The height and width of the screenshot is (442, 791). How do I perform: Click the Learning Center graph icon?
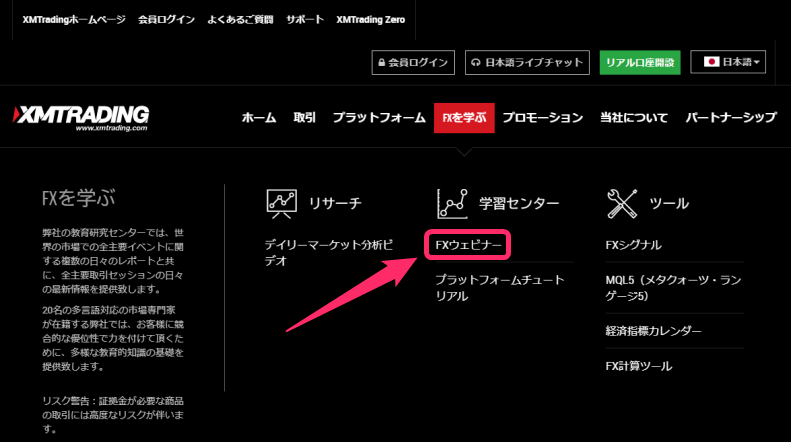[x=452, y=203]
